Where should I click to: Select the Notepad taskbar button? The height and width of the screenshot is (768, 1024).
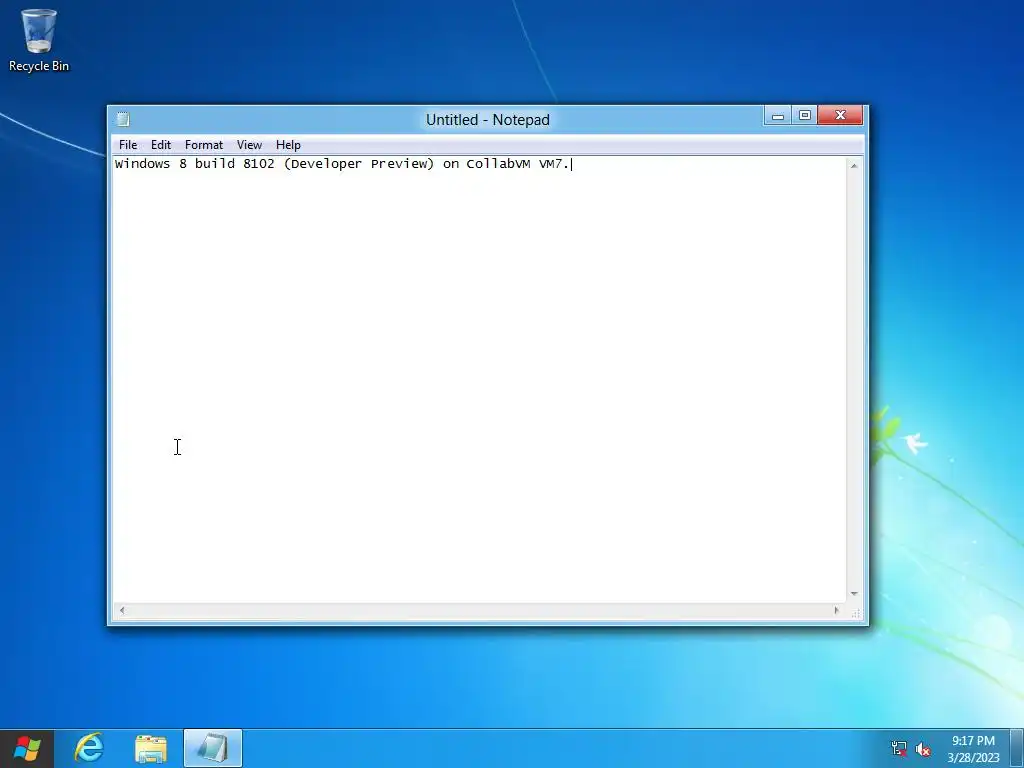click(213, 748)
